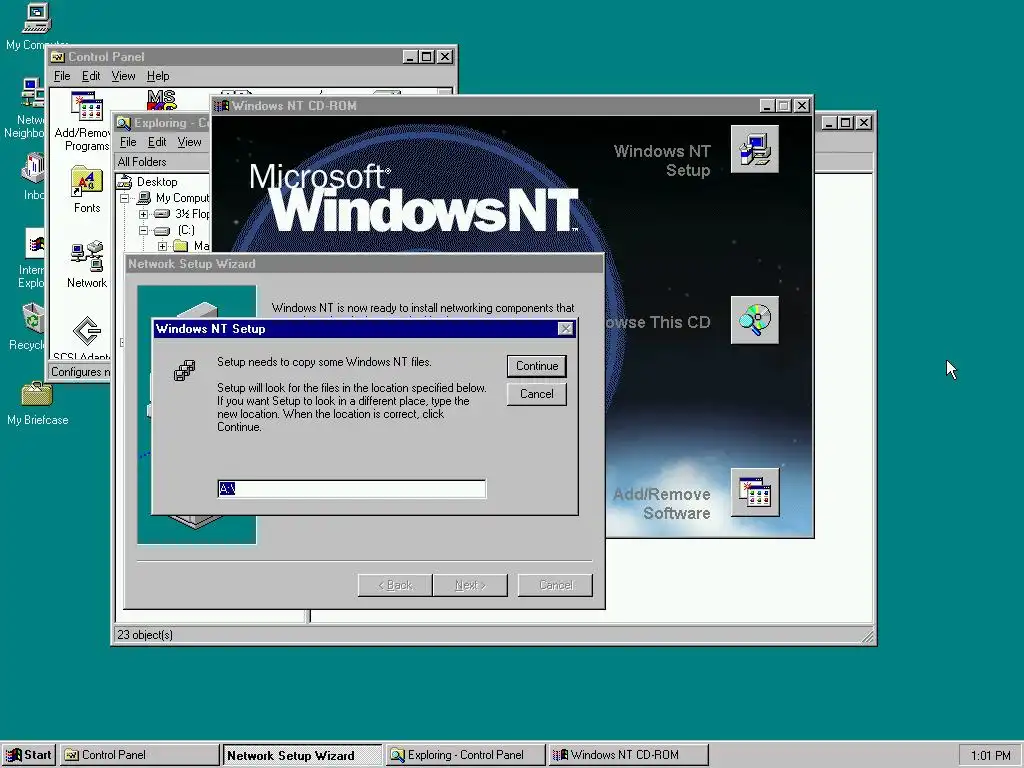Select My Computer desktop icon

coord(36,26)
